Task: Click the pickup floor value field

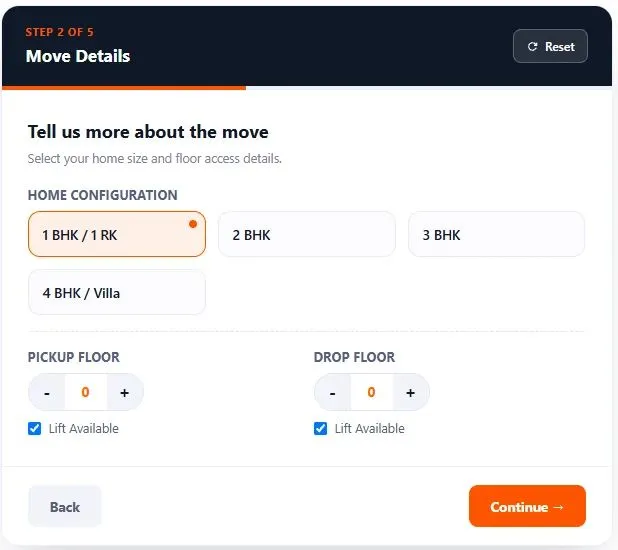Action: point(86,392)
